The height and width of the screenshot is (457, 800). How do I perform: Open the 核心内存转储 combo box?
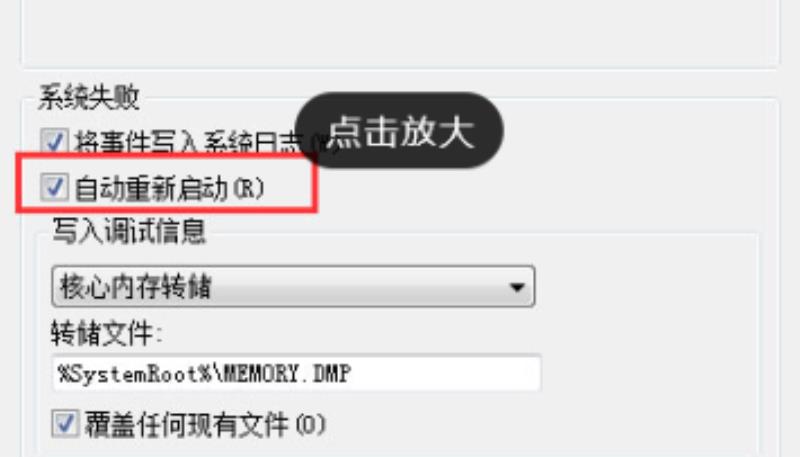pyautogui.click(x=293, y=286)
